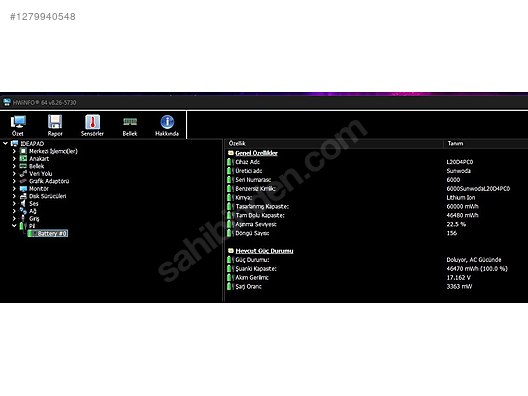
Task: Click the Genel Özellikler heading
Action: pos(257,153)
